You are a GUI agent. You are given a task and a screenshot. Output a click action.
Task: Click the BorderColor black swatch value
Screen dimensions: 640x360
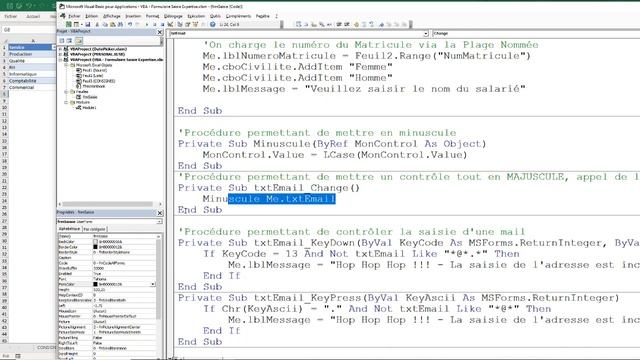96,247
